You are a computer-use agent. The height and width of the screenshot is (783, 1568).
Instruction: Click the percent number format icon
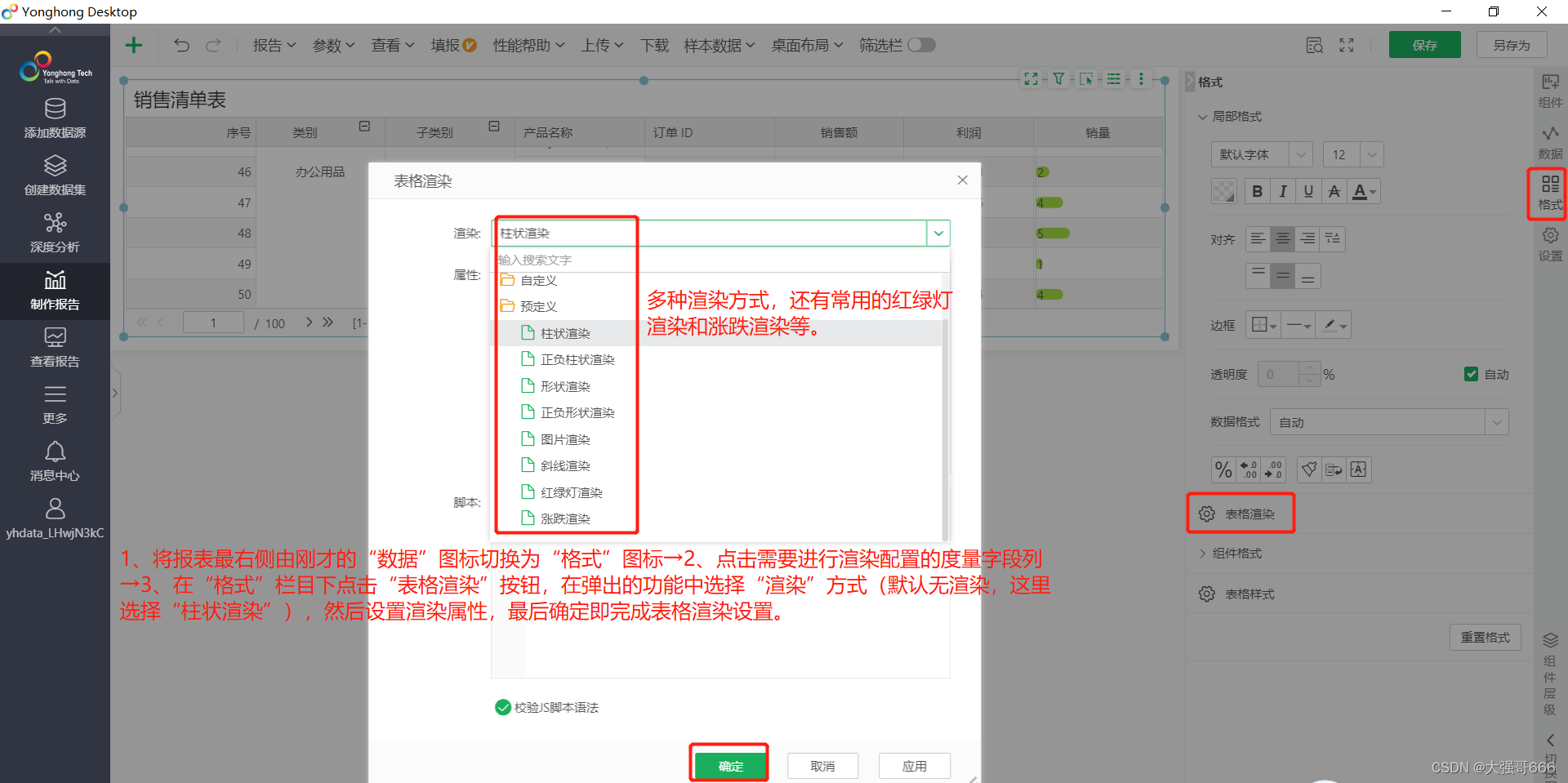[x=1223, y=469]
